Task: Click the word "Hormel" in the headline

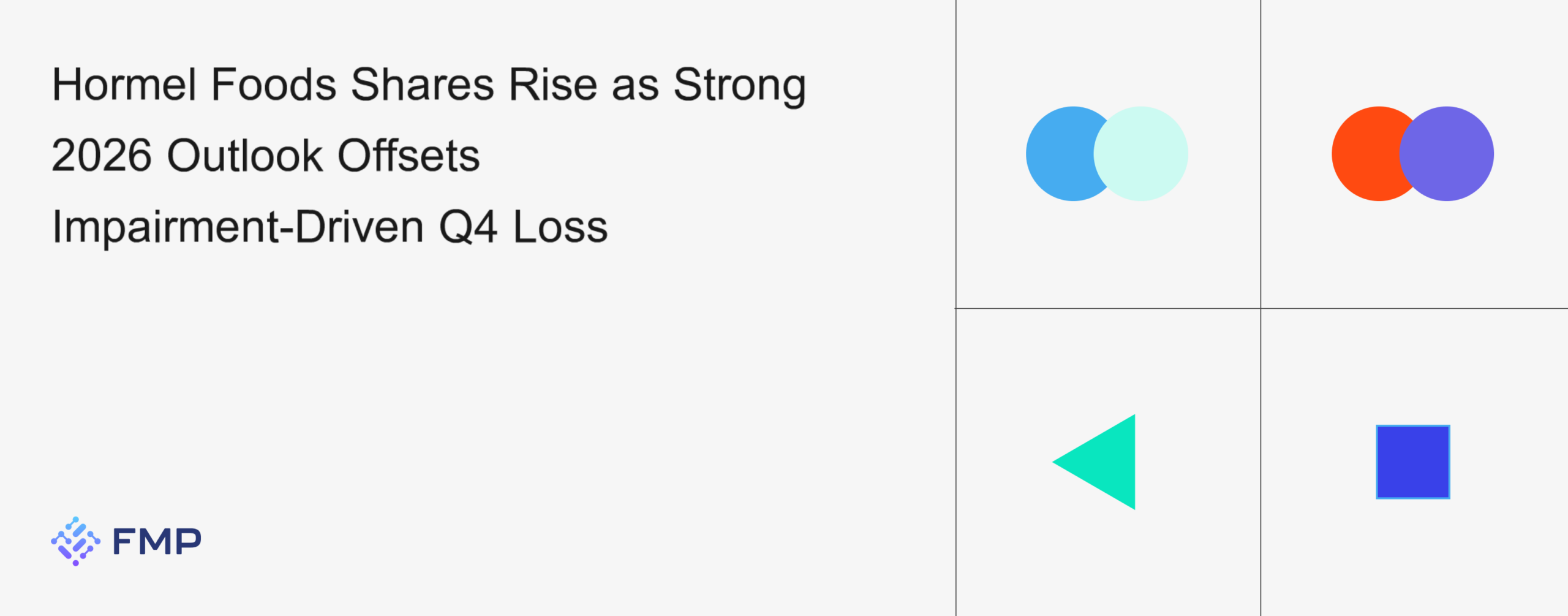Action: tap(124, 85)
